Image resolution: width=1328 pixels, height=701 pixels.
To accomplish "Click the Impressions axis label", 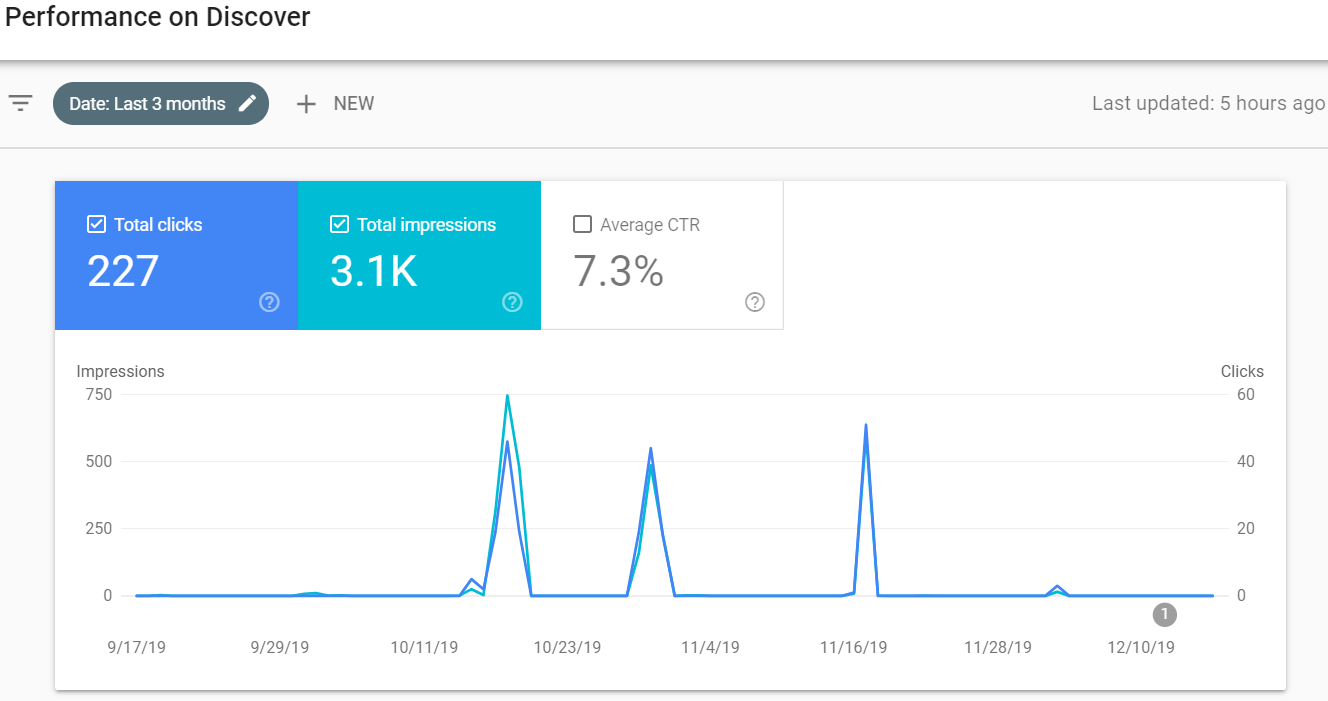I will (x=120, y=371).
